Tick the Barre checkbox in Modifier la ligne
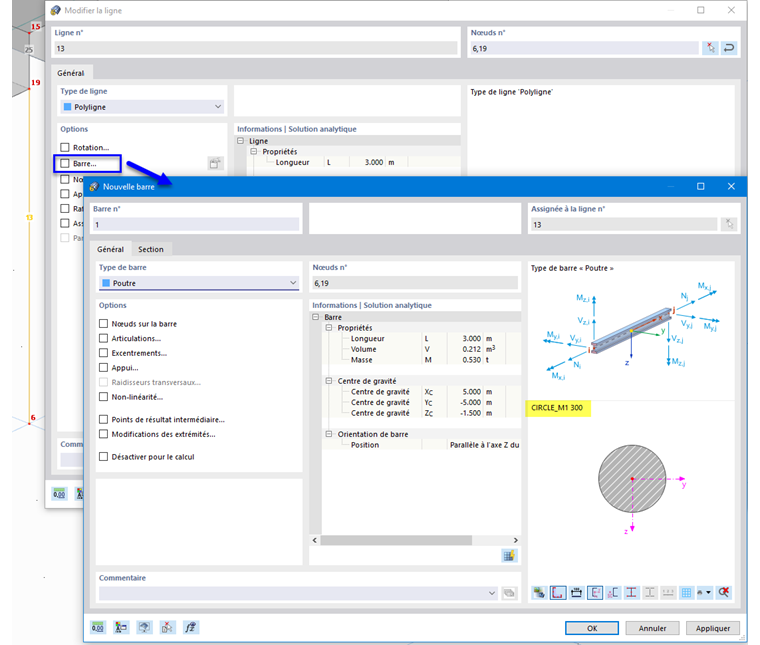This screenshot has width=760, height=645. coord(65,163)
